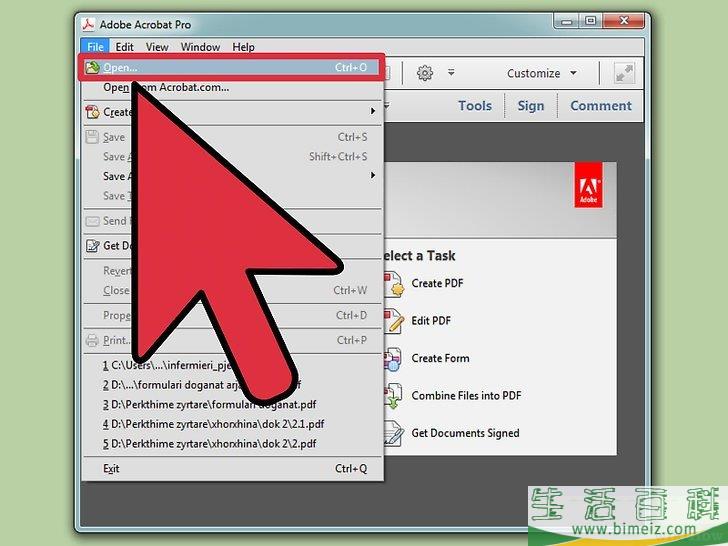Click the Edit PDF pencil icon
Screen dimensions: 728x546
pos(393,321)
